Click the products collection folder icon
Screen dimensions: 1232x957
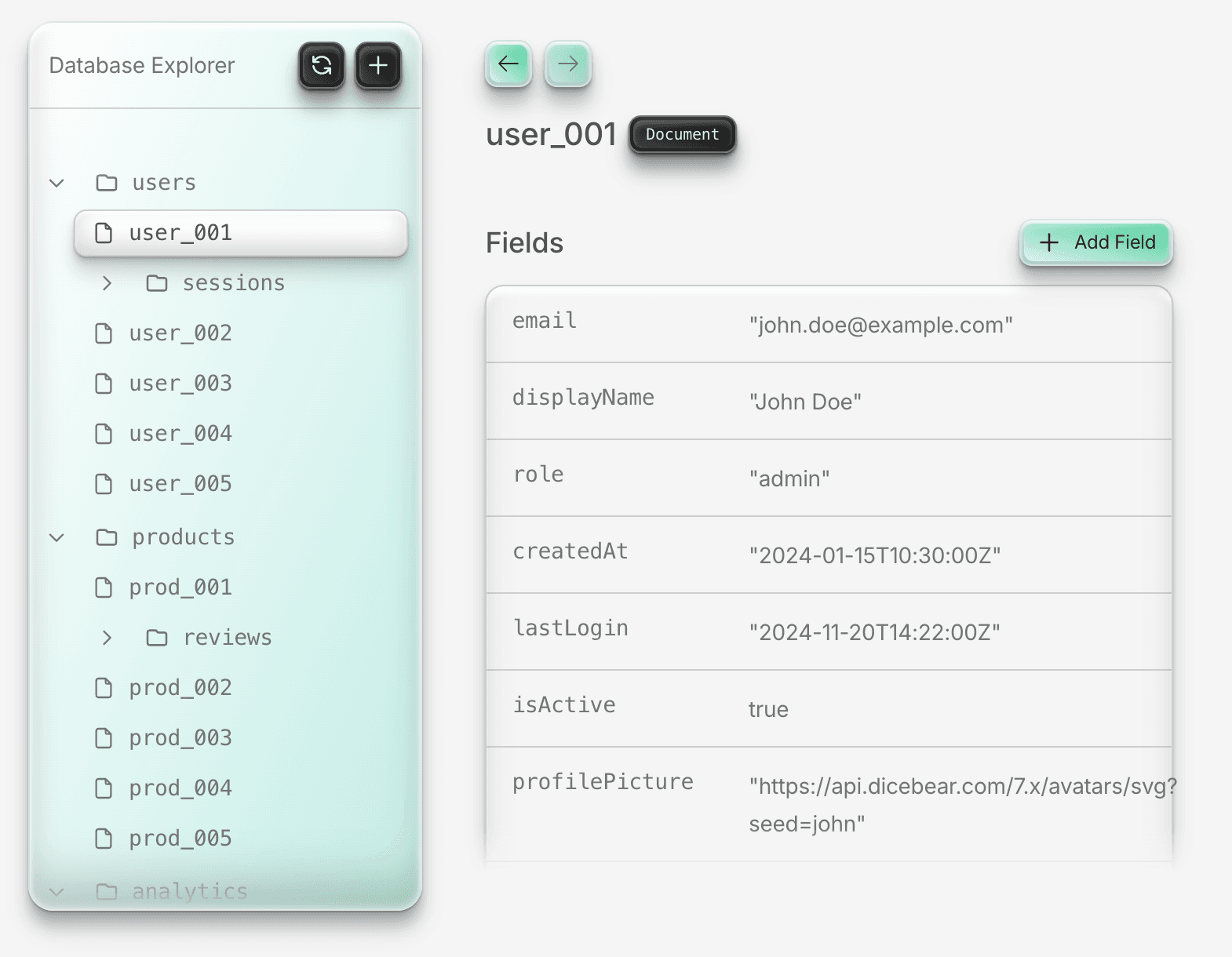coord(107,537)
